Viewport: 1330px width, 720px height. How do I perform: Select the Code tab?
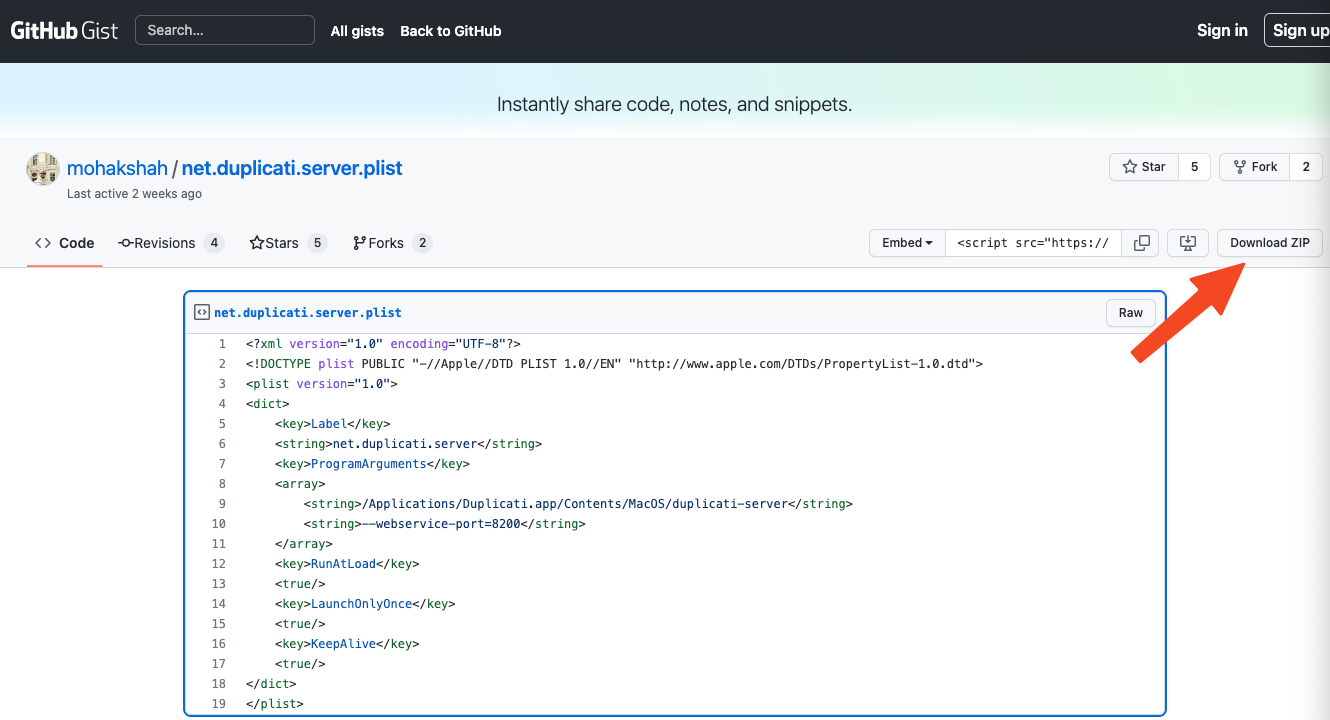coord(65,243)
